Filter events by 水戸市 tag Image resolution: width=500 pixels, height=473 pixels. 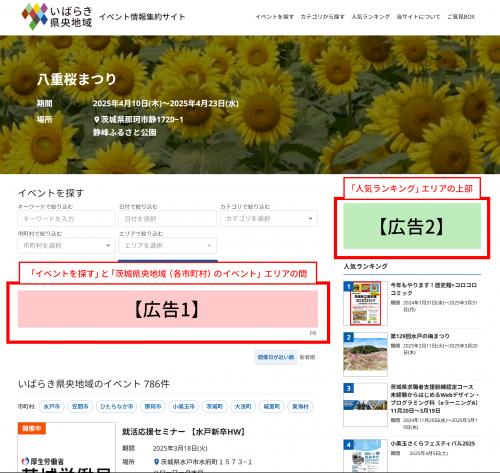52,407
